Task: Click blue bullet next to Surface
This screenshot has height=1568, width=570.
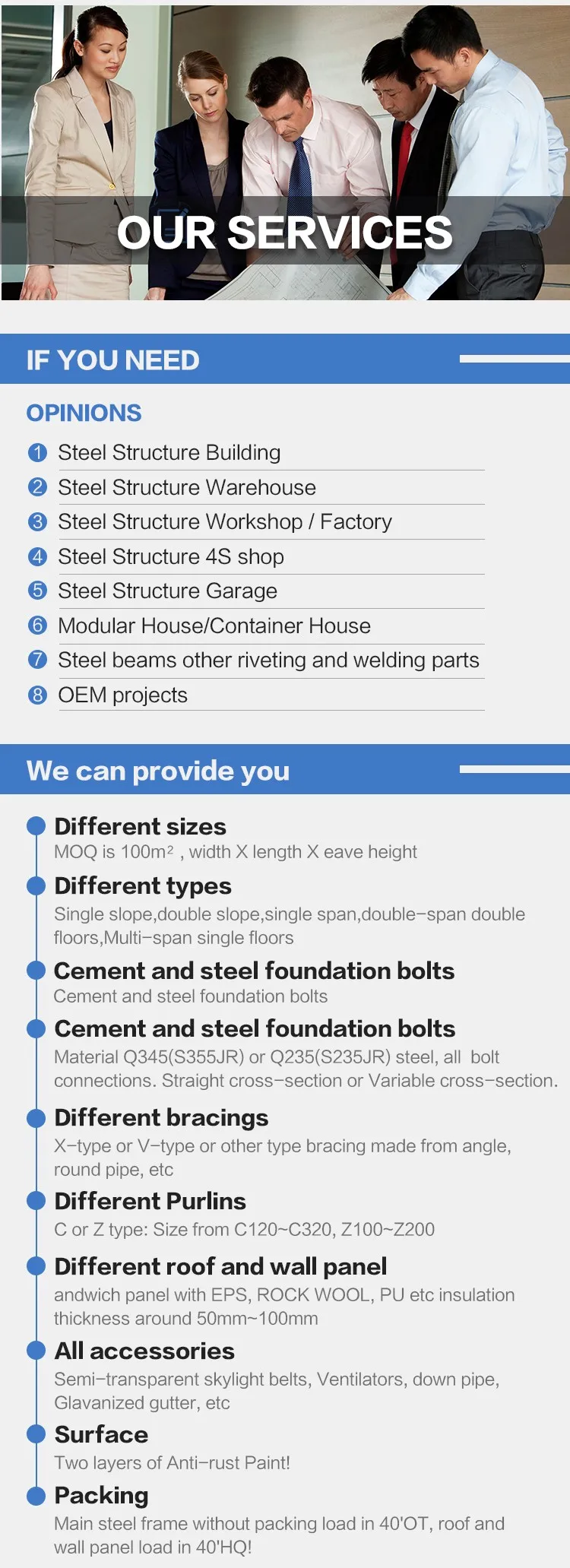Action: coord(36,1433)
